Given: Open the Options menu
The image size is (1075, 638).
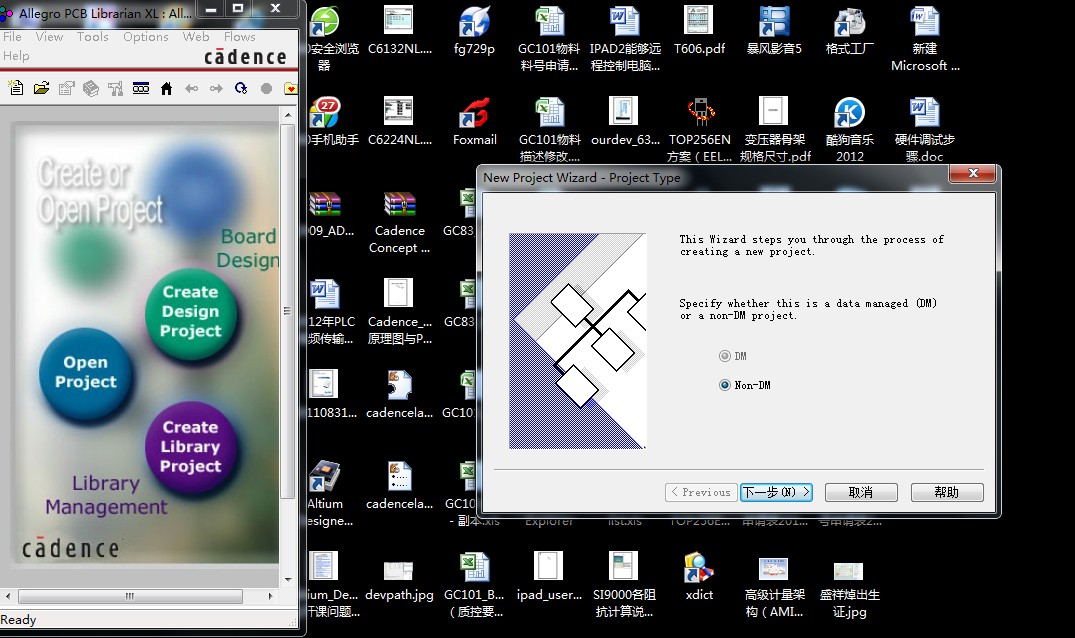Looking at the screenshot, I should 145,37.
